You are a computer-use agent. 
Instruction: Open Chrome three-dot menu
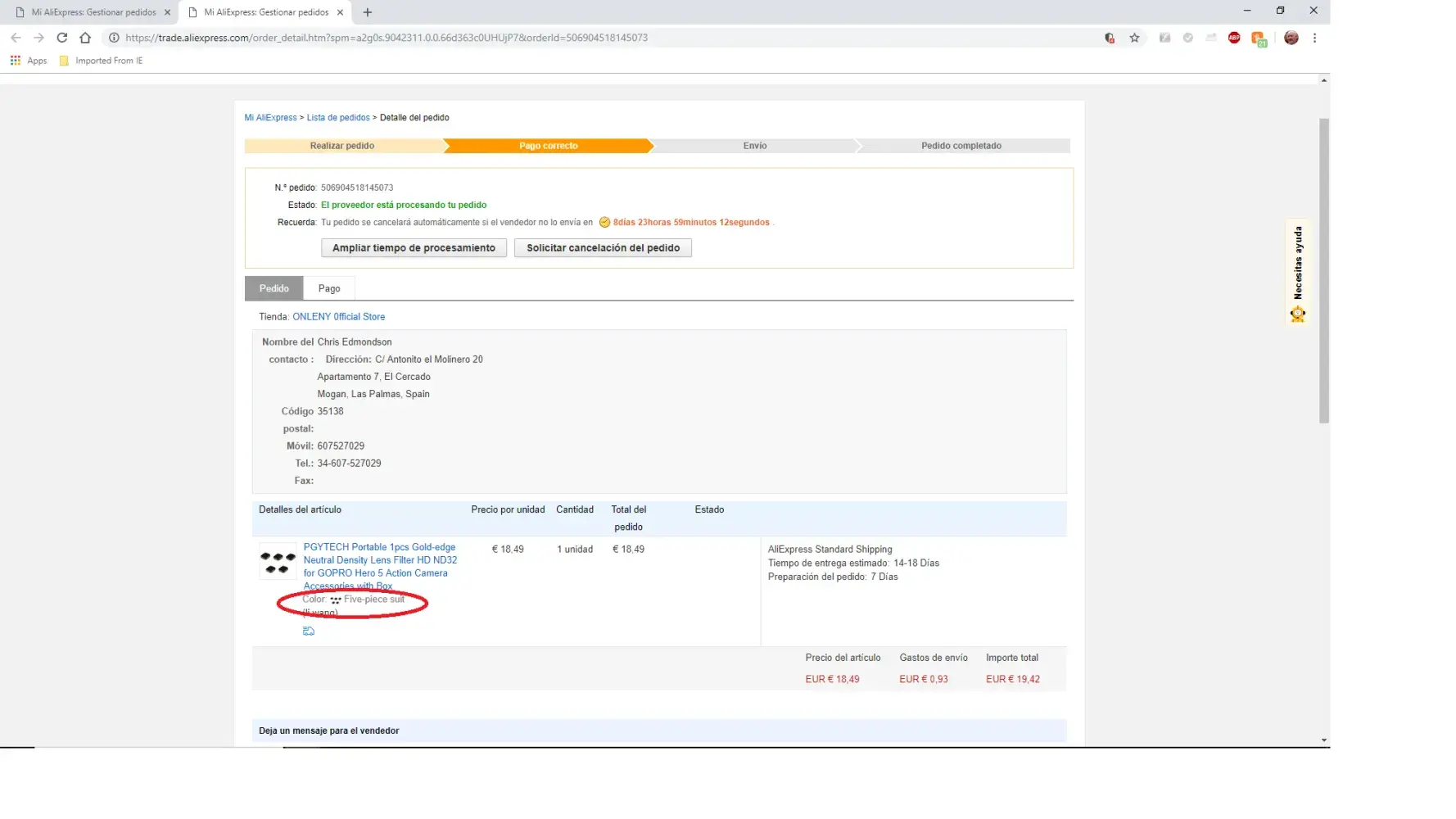click(1314, 38)
